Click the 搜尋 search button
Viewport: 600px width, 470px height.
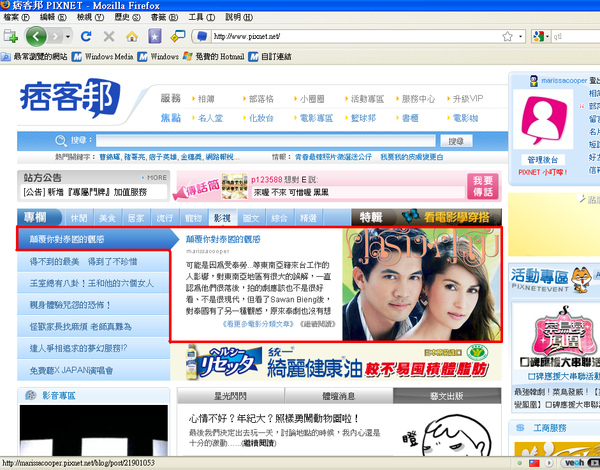(456, 141)
